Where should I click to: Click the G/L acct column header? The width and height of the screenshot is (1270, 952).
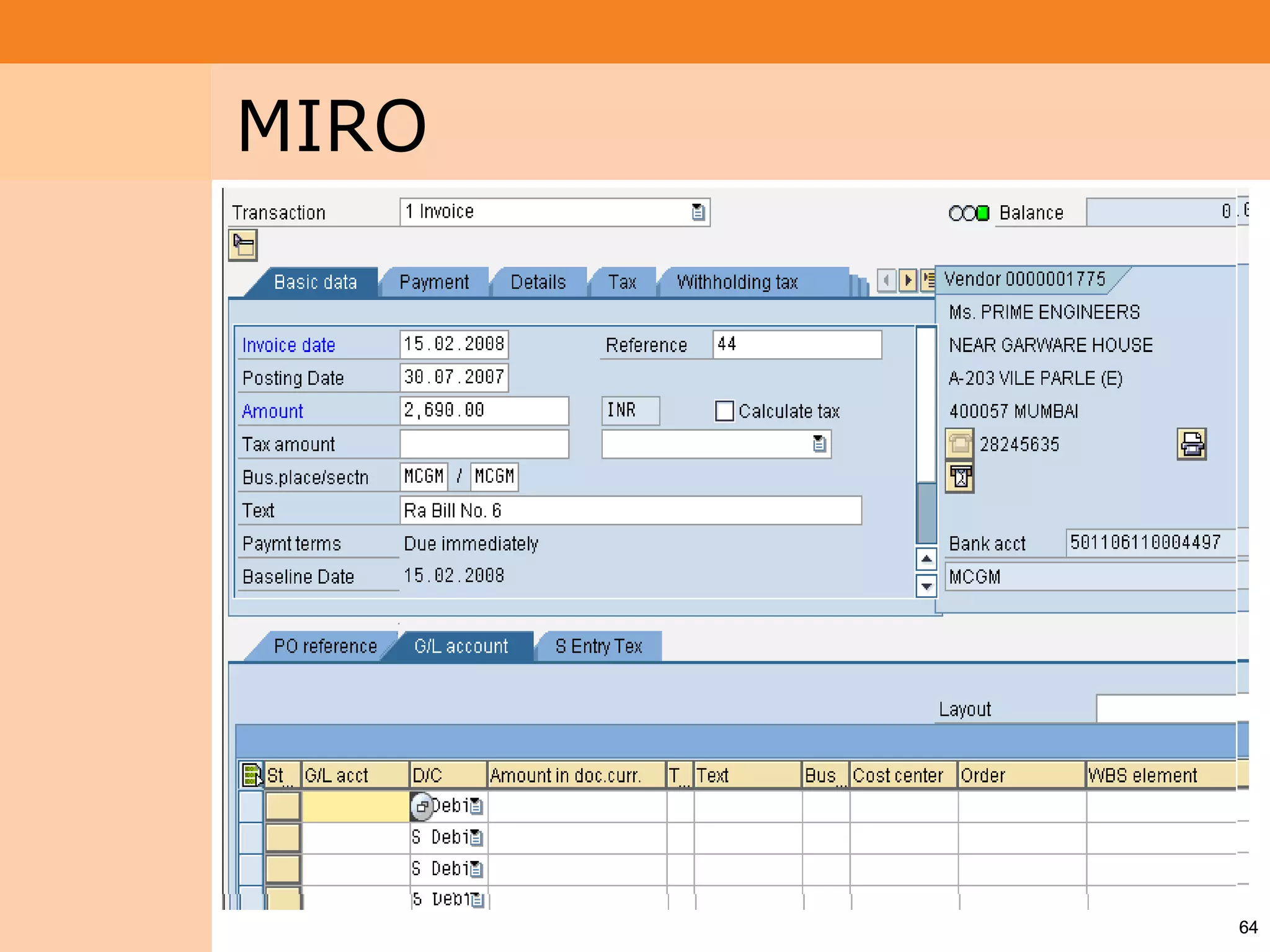tap(355, 775)
